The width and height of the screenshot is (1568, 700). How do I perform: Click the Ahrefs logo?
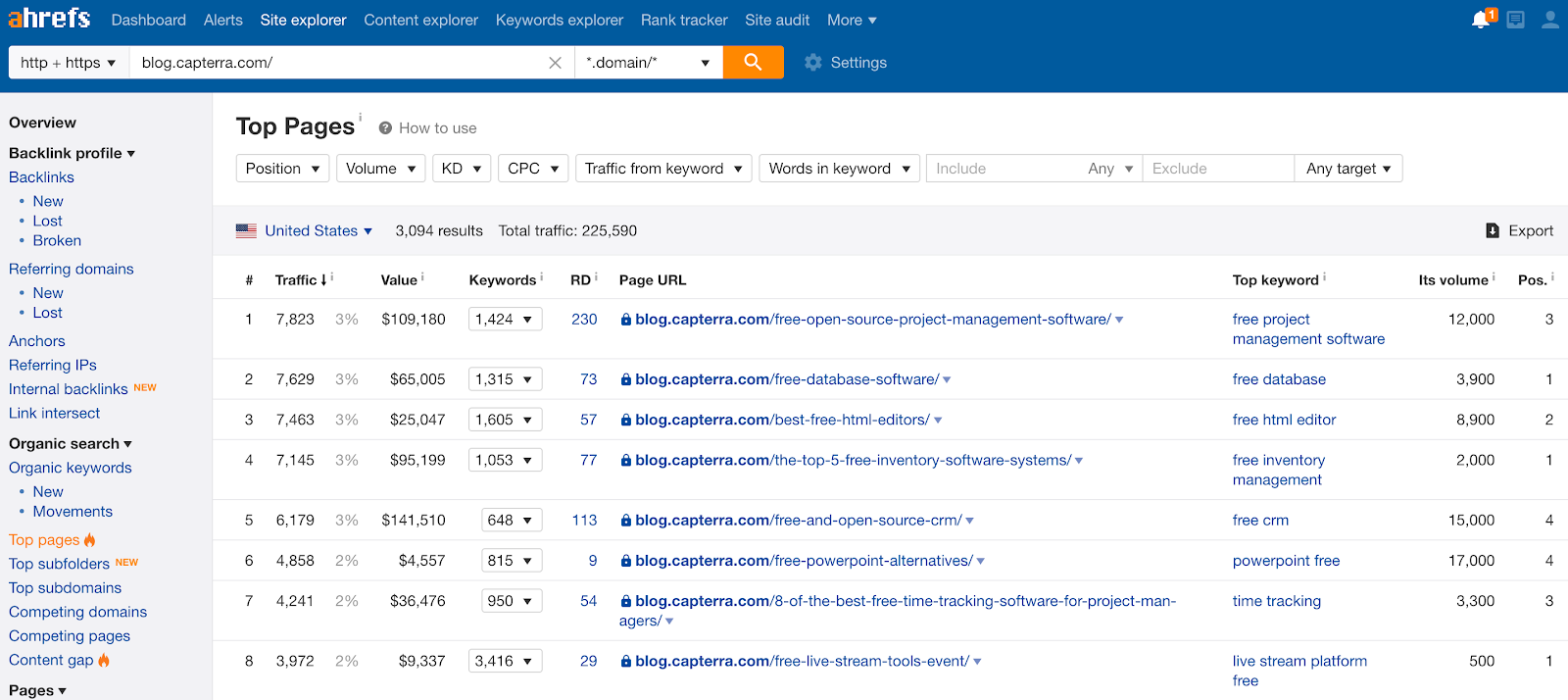pyautogui.click(x=49, y=19)
